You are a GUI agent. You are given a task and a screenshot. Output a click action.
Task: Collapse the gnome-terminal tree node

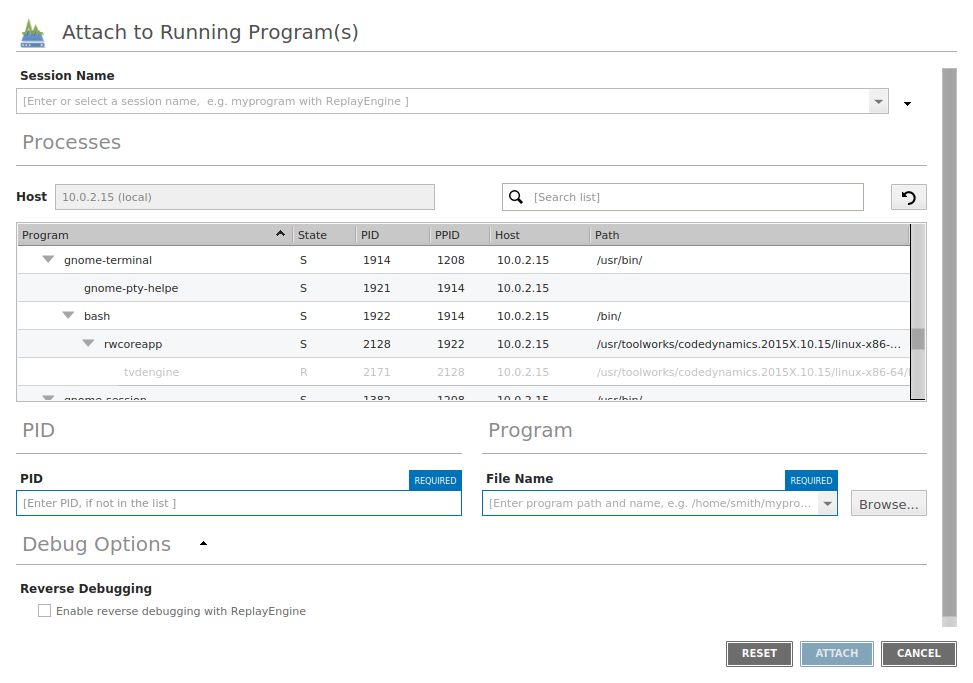(48, 260)
